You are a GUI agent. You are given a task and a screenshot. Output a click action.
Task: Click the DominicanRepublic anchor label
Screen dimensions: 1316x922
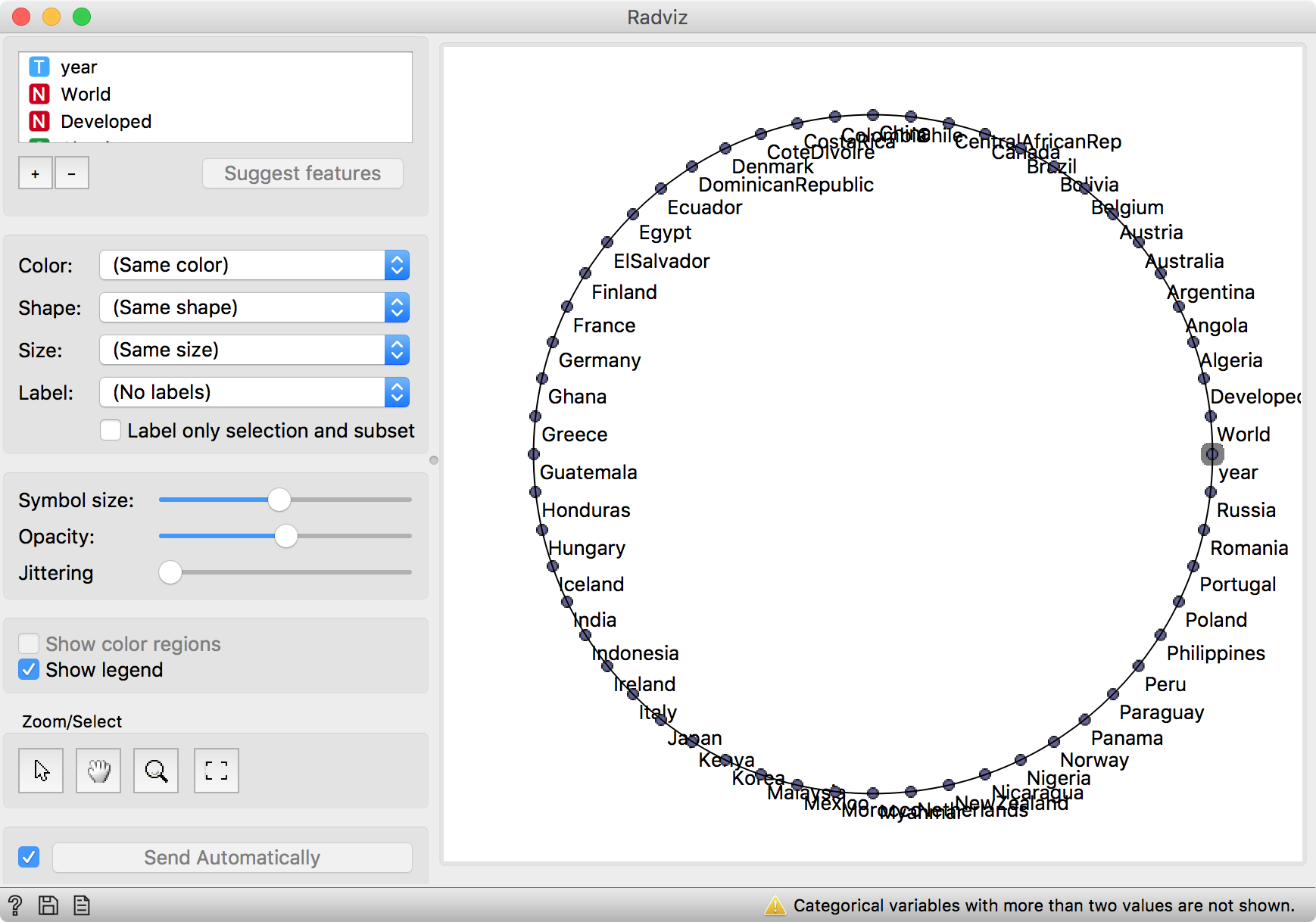[786, 185]
